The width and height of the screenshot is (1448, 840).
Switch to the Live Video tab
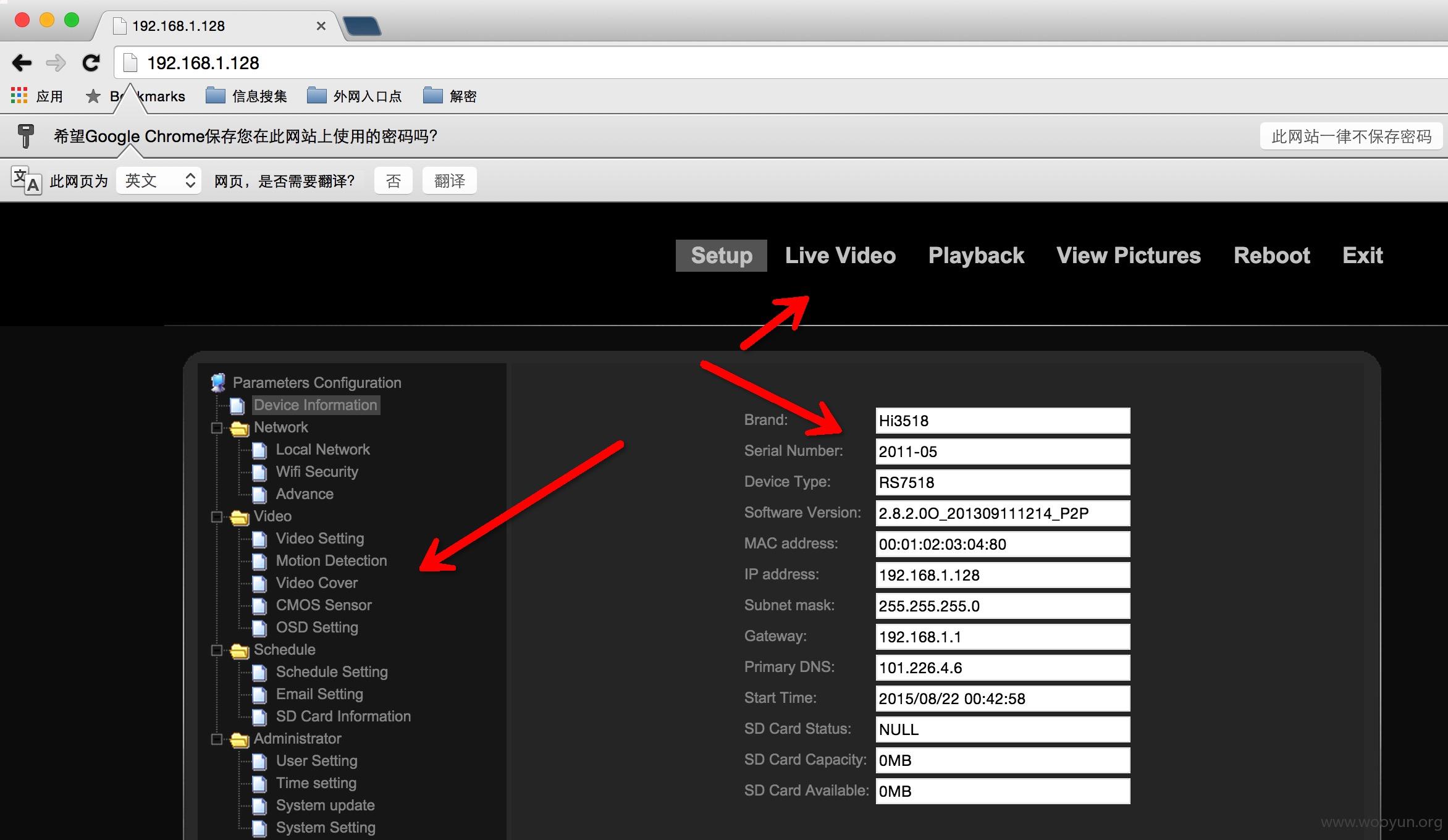click(840, 256)
